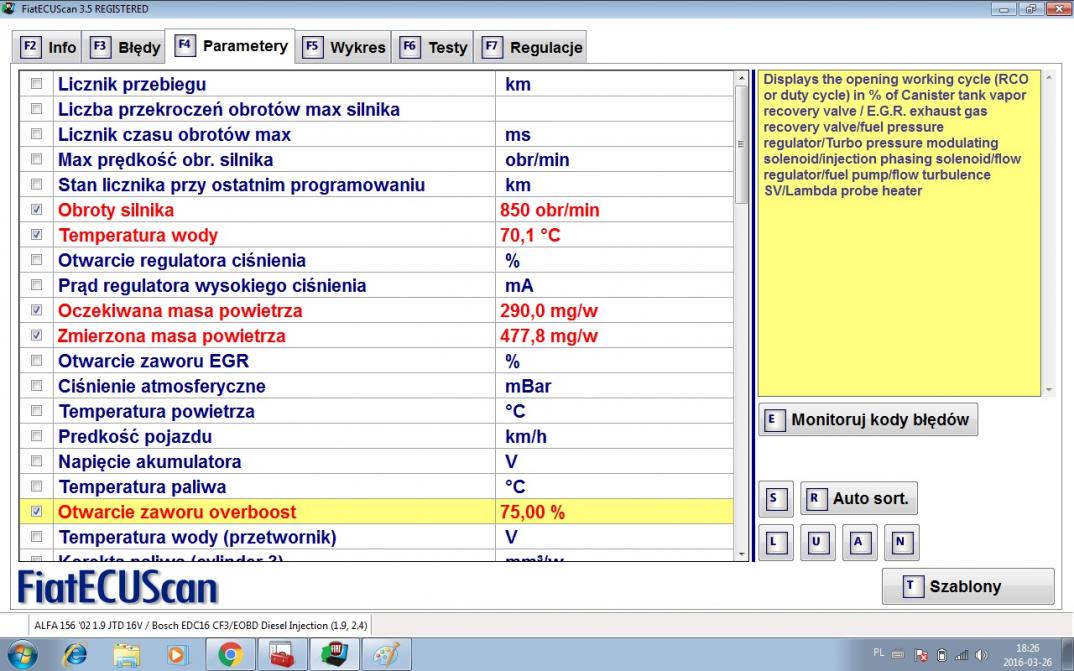Check Max prędkość obr. silnika
Screen dimensions: 1074x671
point(36,159)
